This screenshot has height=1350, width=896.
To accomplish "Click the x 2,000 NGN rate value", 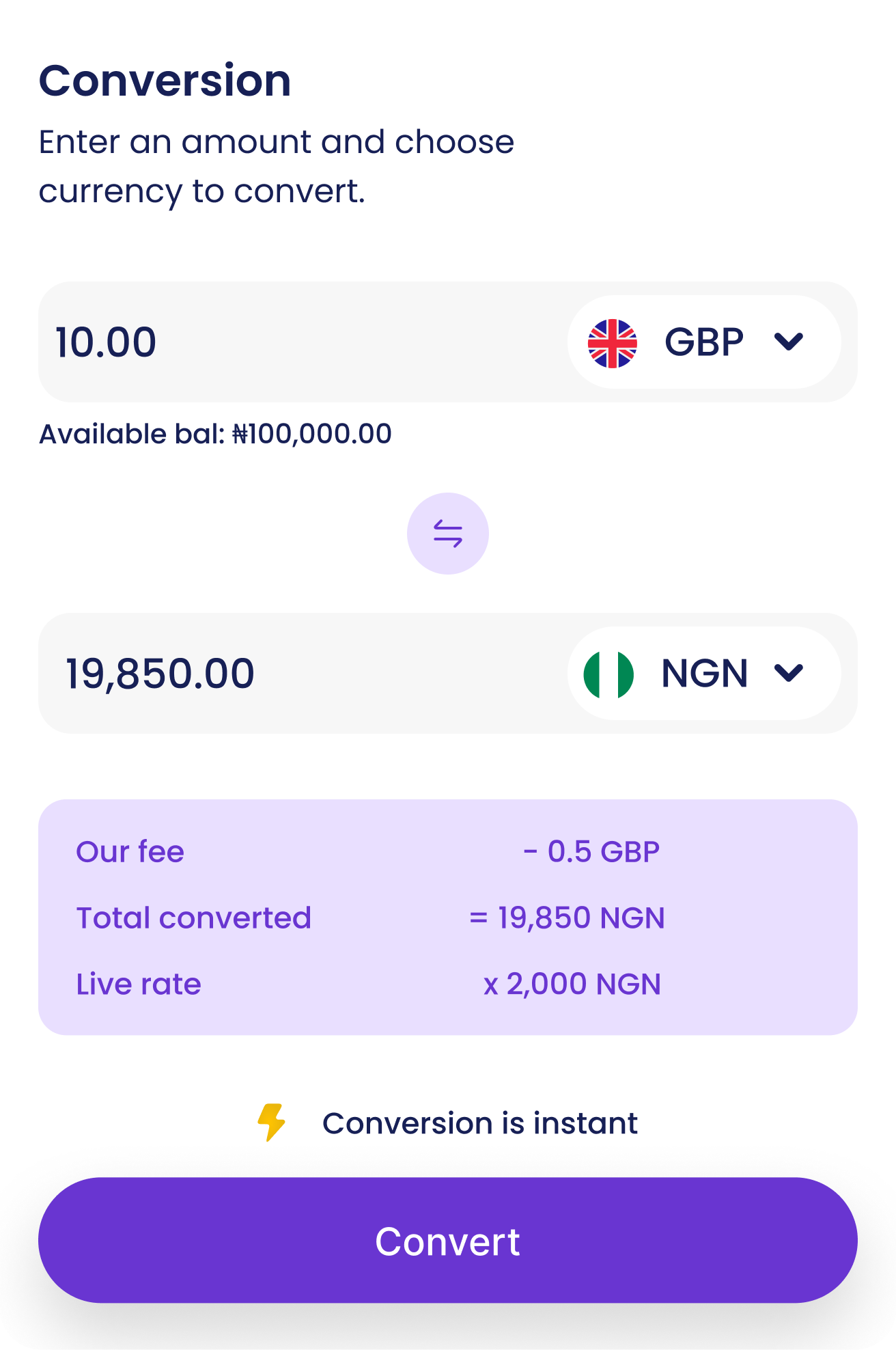I will click(x=572, y=984).
